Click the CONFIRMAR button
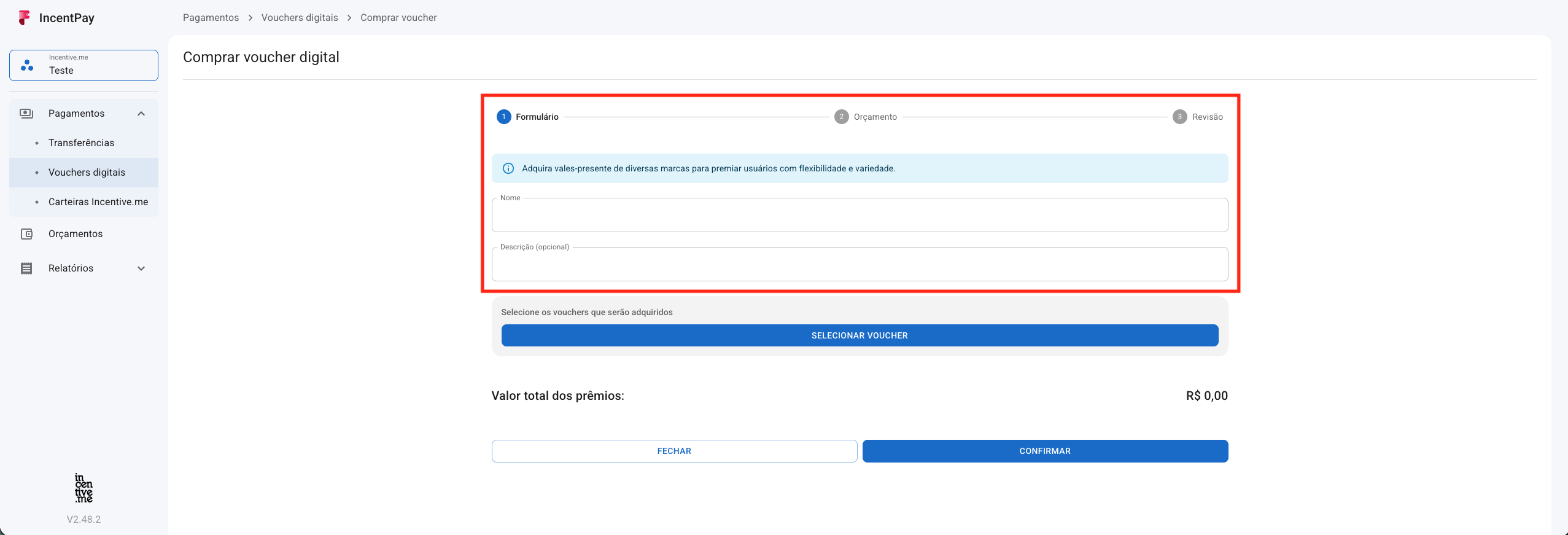The image size is (1568, 535). (x=1045, y=451)
